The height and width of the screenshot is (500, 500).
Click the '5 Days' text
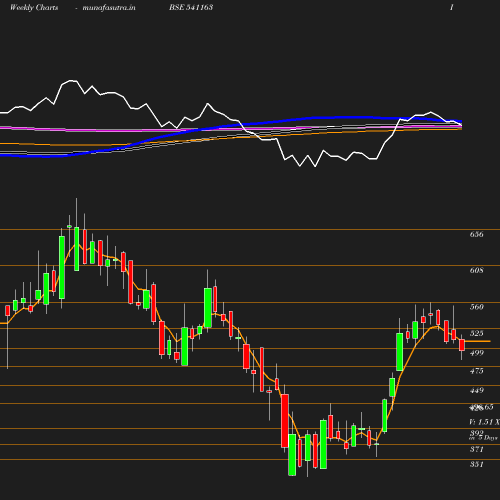tap(488, 438)
